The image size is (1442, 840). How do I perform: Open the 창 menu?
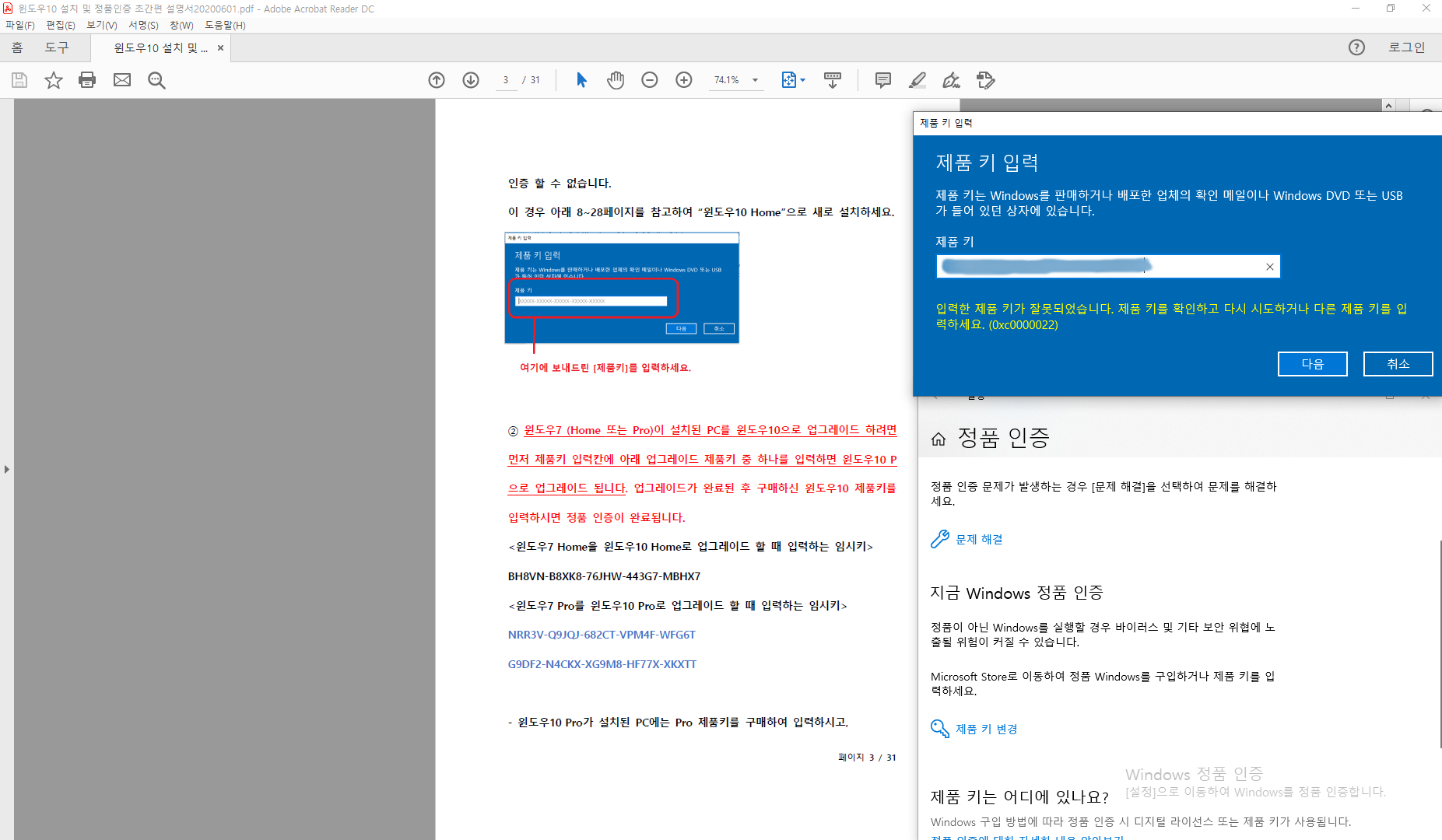click(x=181, y=25)
